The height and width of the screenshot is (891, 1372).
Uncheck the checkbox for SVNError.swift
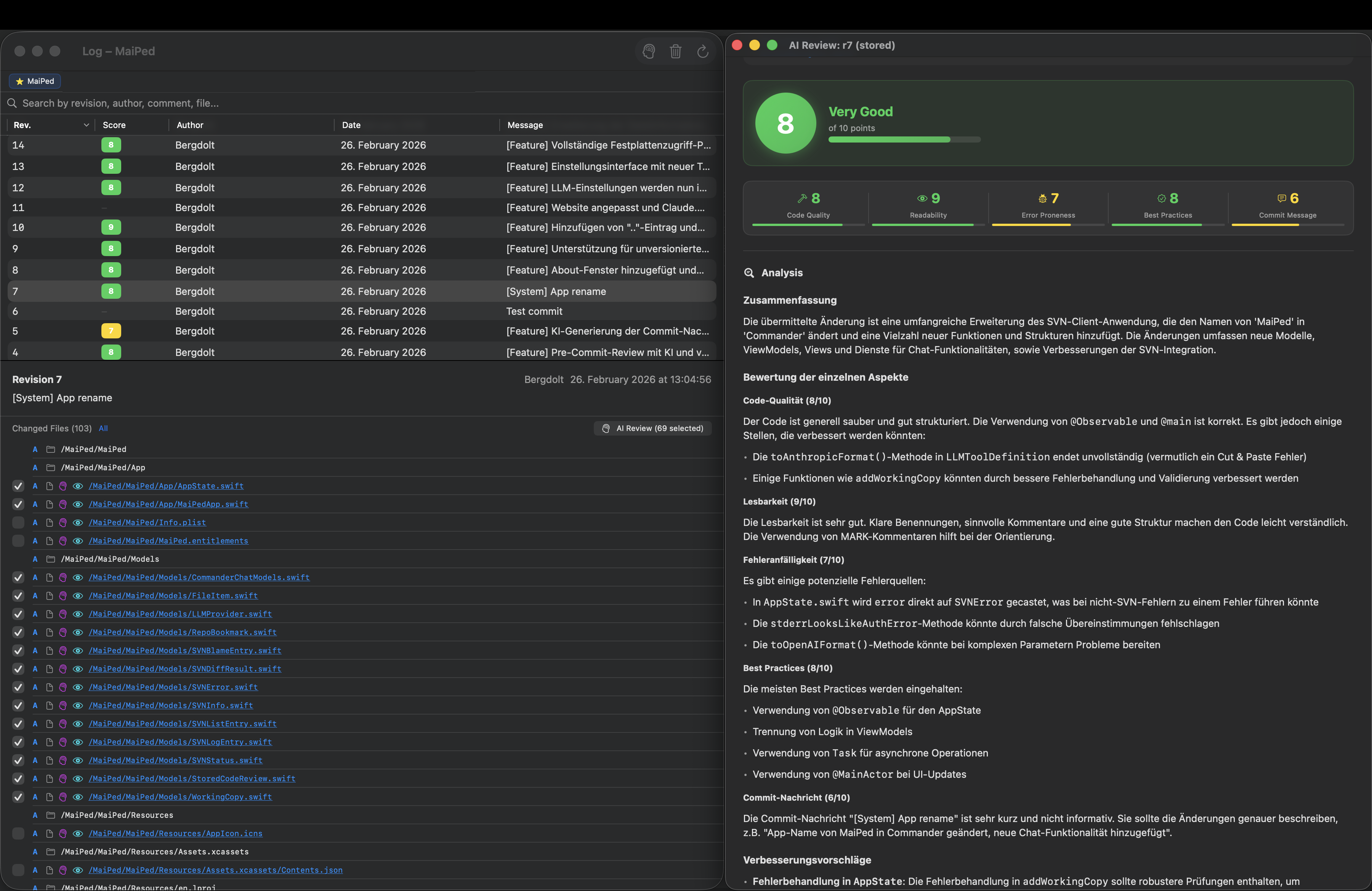click(x=18, y=687)
